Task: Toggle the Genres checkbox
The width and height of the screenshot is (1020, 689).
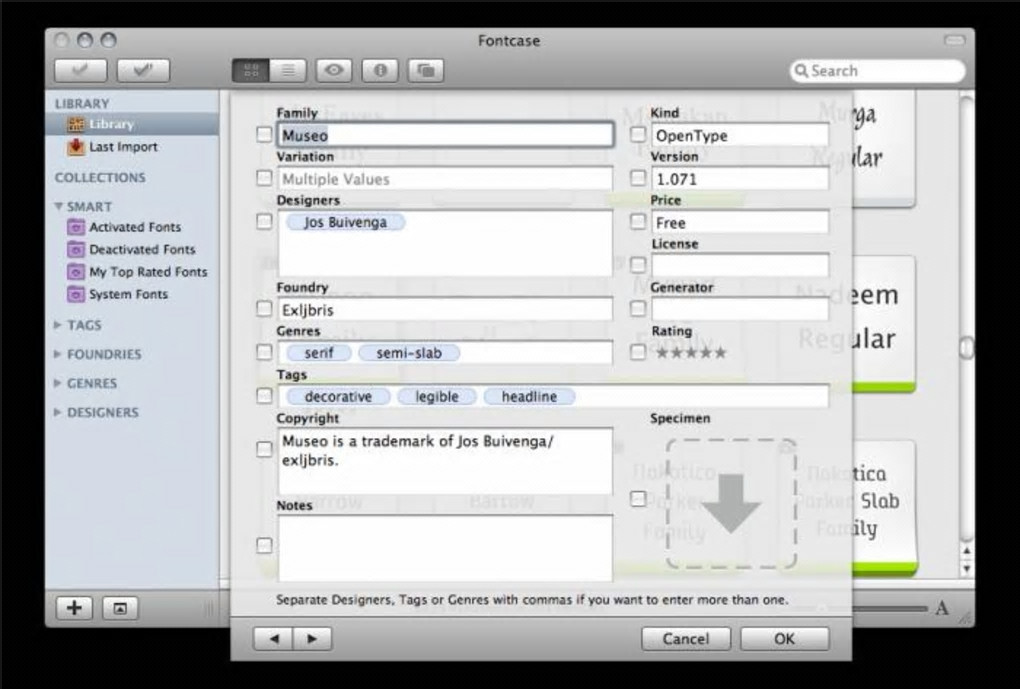Action: point(264,352)
